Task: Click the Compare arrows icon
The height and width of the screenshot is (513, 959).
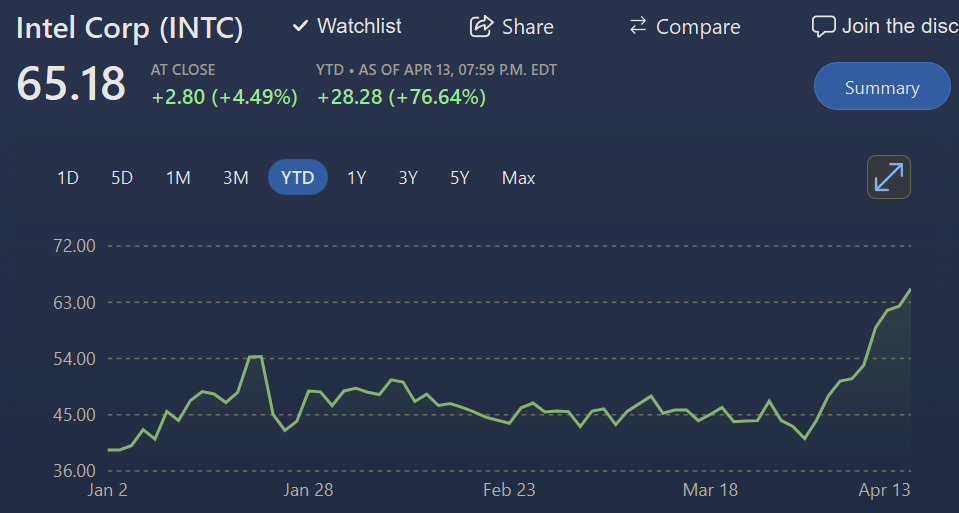Action: (638, 26)
